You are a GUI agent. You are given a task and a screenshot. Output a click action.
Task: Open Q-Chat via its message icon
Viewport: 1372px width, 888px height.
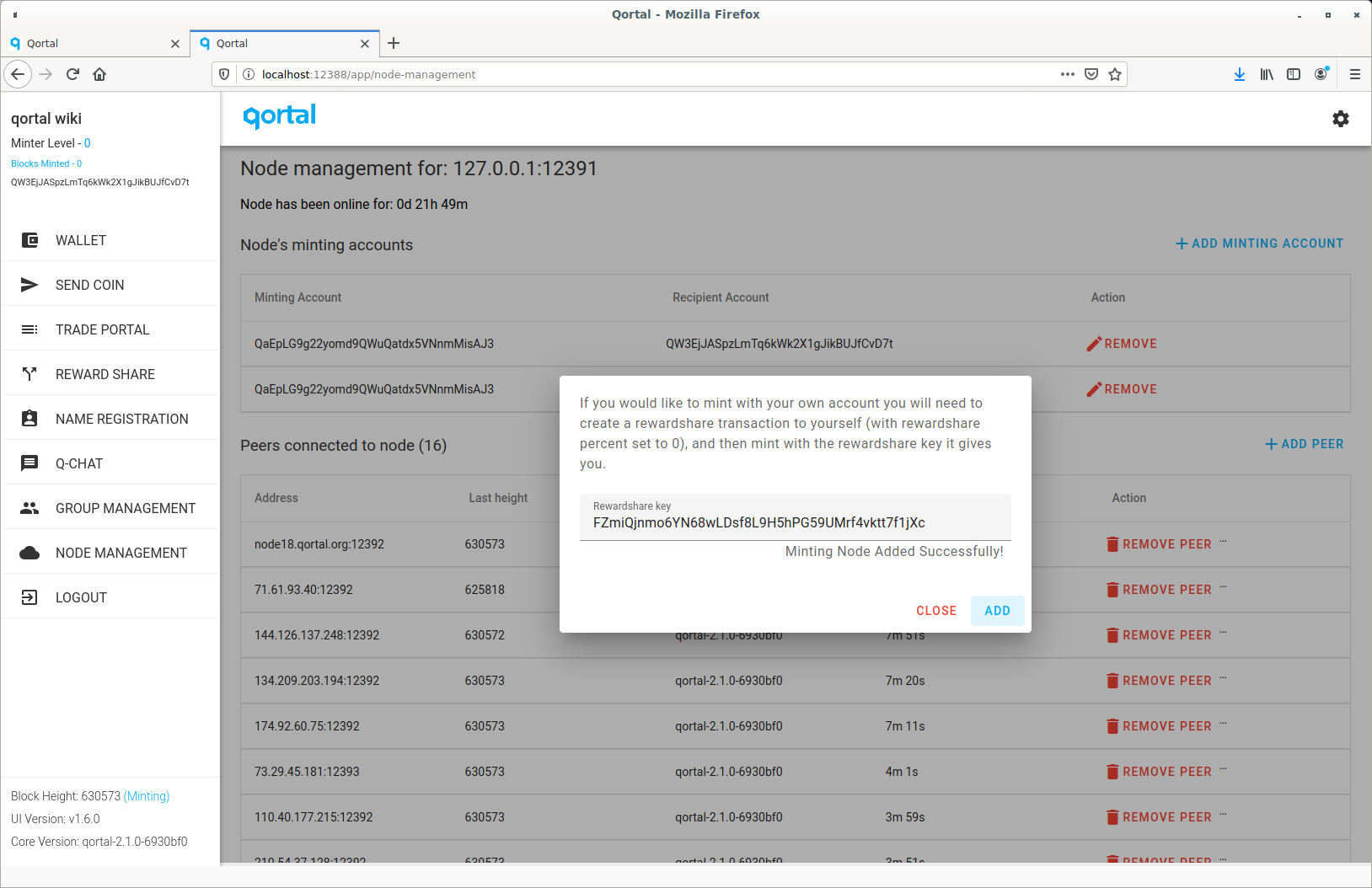[29, 463]
